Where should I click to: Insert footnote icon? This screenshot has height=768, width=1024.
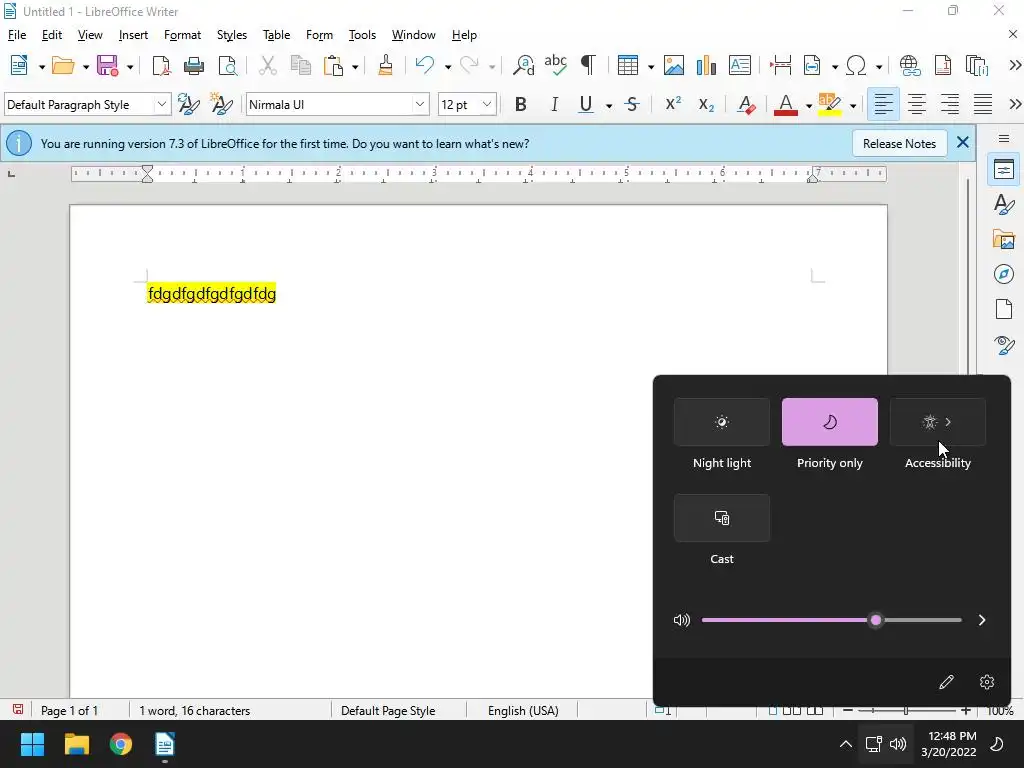click(943, 65)
